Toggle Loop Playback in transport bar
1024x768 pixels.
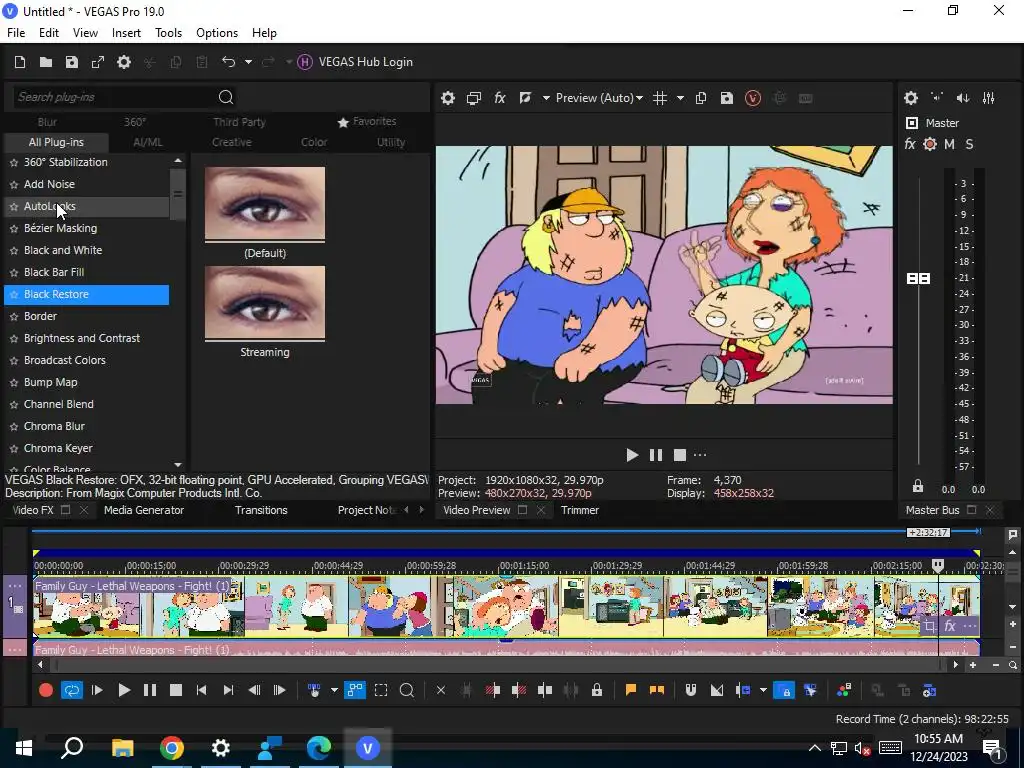pyautogui.click(x=72, y=690)
